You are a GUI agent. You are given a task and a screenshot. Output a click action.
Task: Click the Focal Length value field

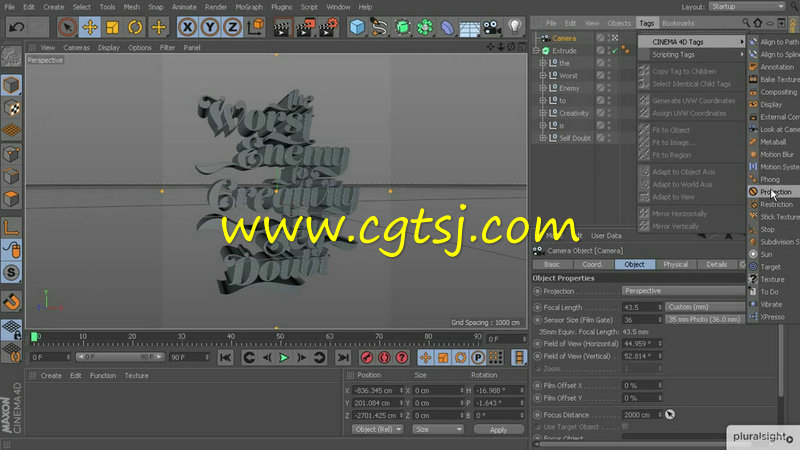point(639,307)
